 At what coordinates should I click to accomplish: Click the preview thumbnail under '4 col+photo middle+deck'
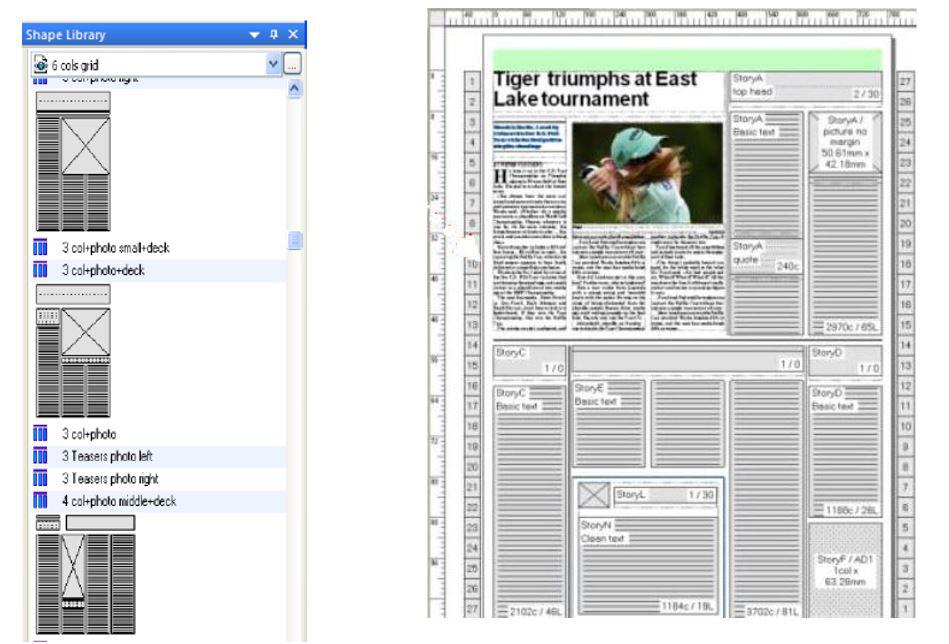[85, 574]
